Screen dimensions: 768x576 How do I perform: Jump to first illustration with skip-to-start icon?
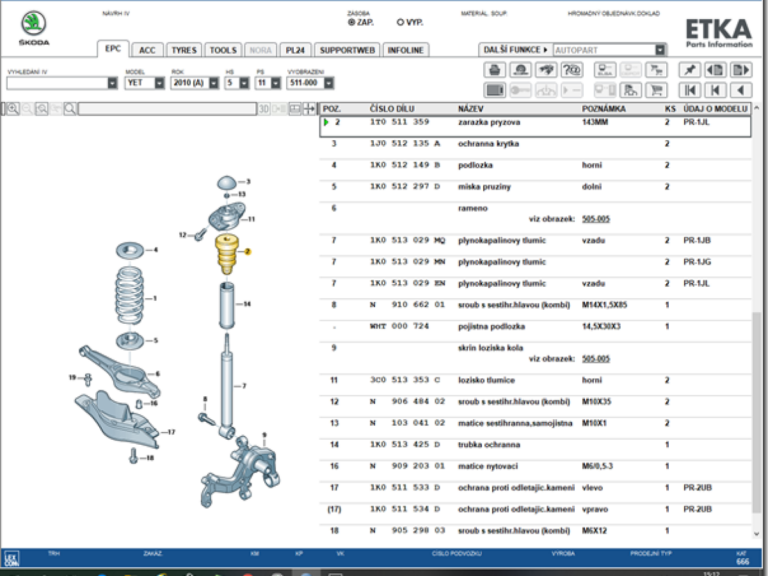pos(689,90)
